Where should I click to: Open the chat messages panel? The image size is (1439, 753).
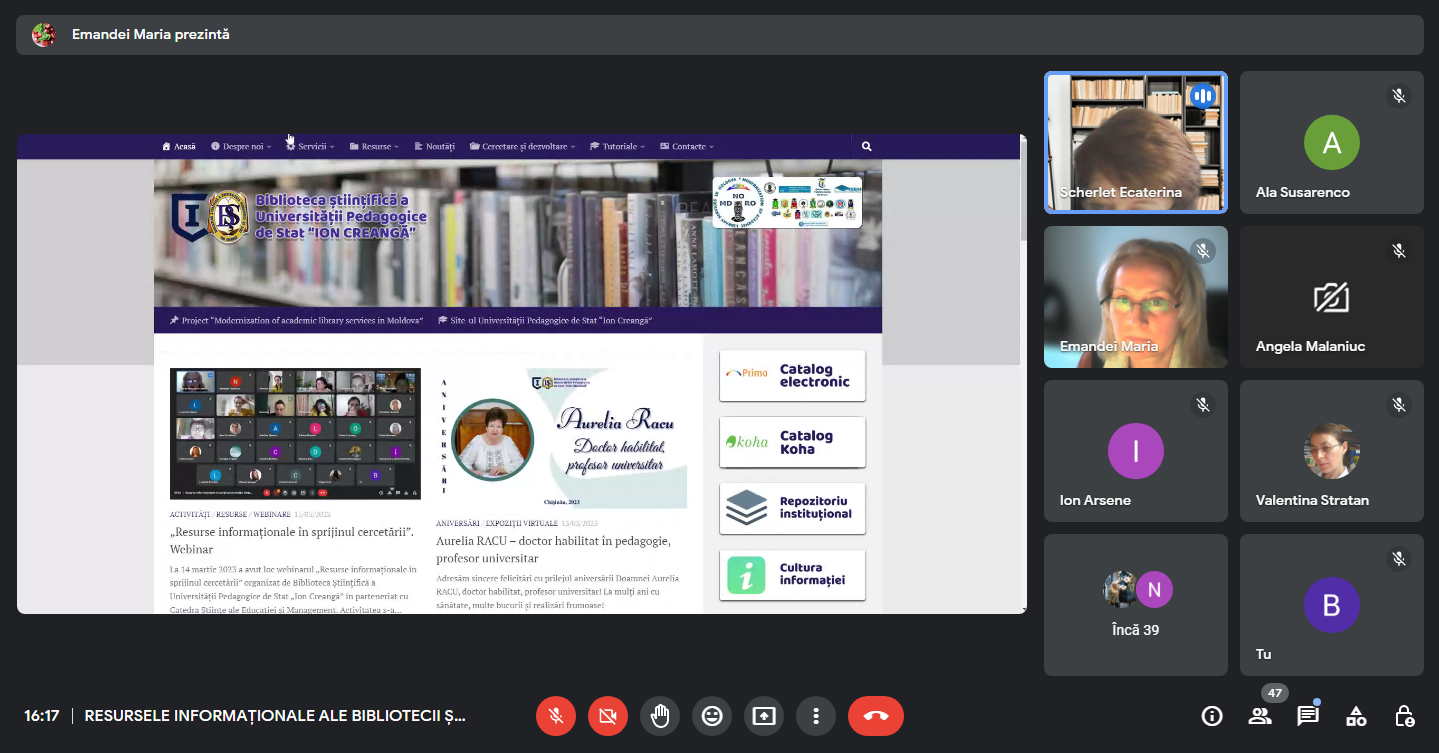(1308, 716)
